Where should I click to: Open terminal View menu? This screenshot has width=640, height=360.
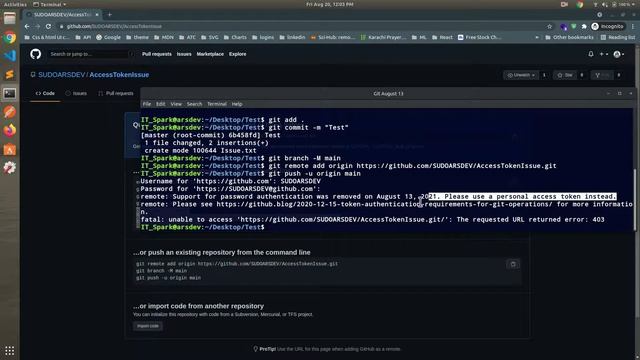176,104
